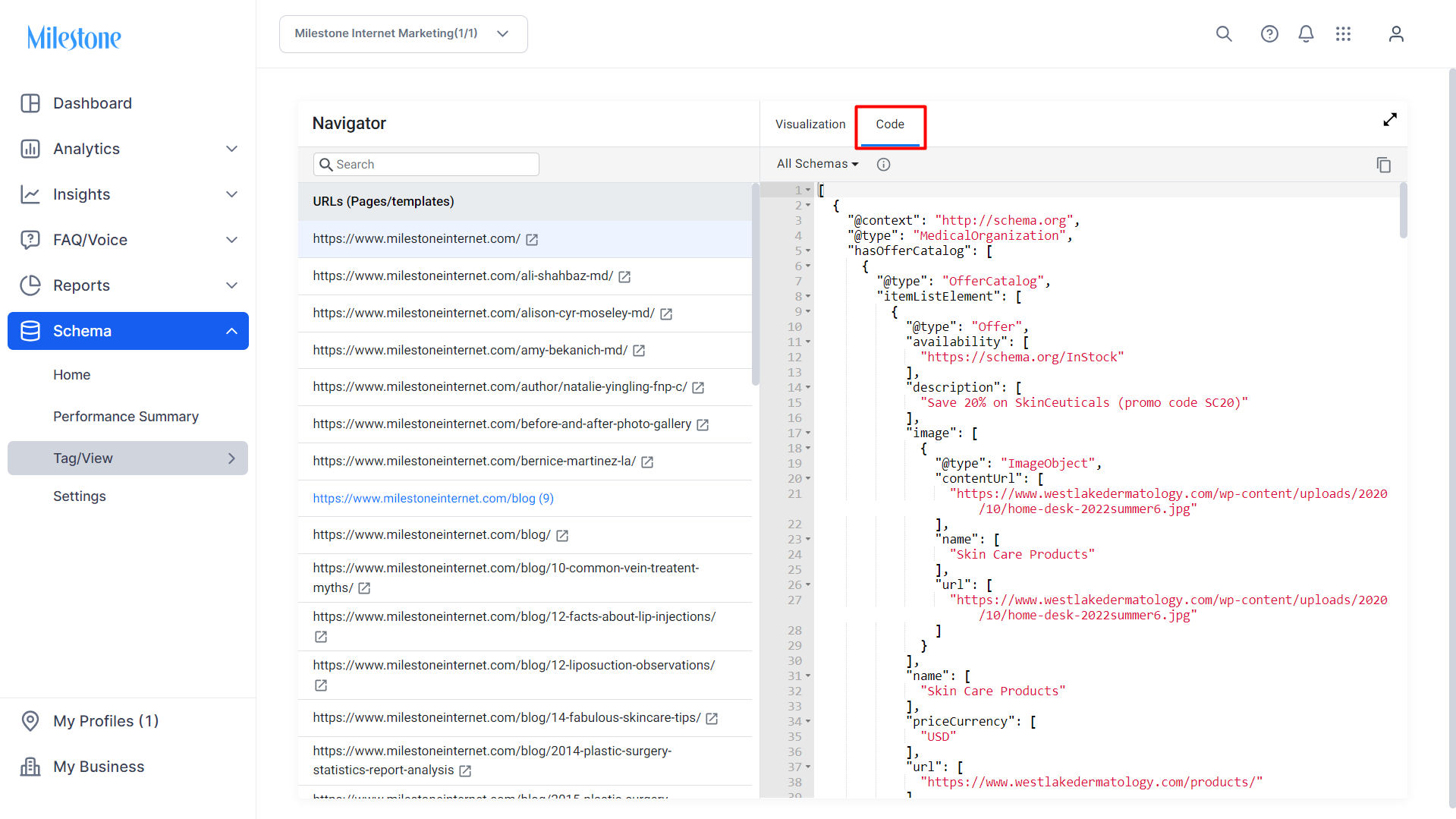Click My Business building icon
The image size is (1456, 819).
30,767
